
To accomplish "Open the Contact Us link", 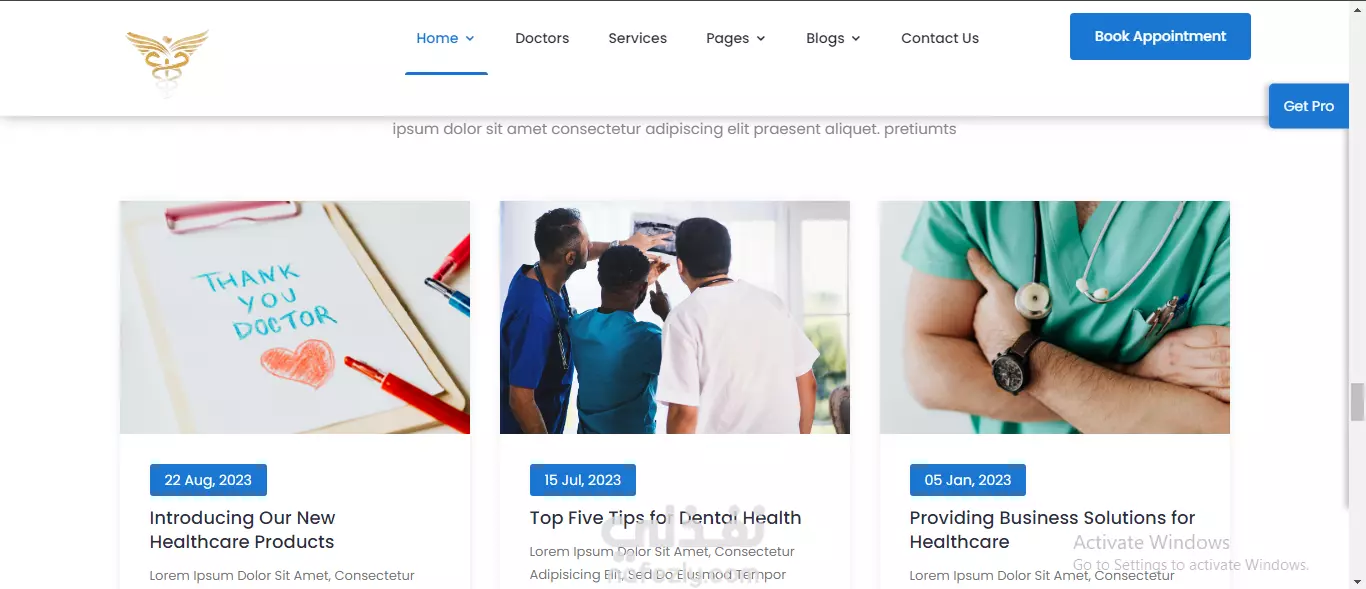I will [940, 38].
